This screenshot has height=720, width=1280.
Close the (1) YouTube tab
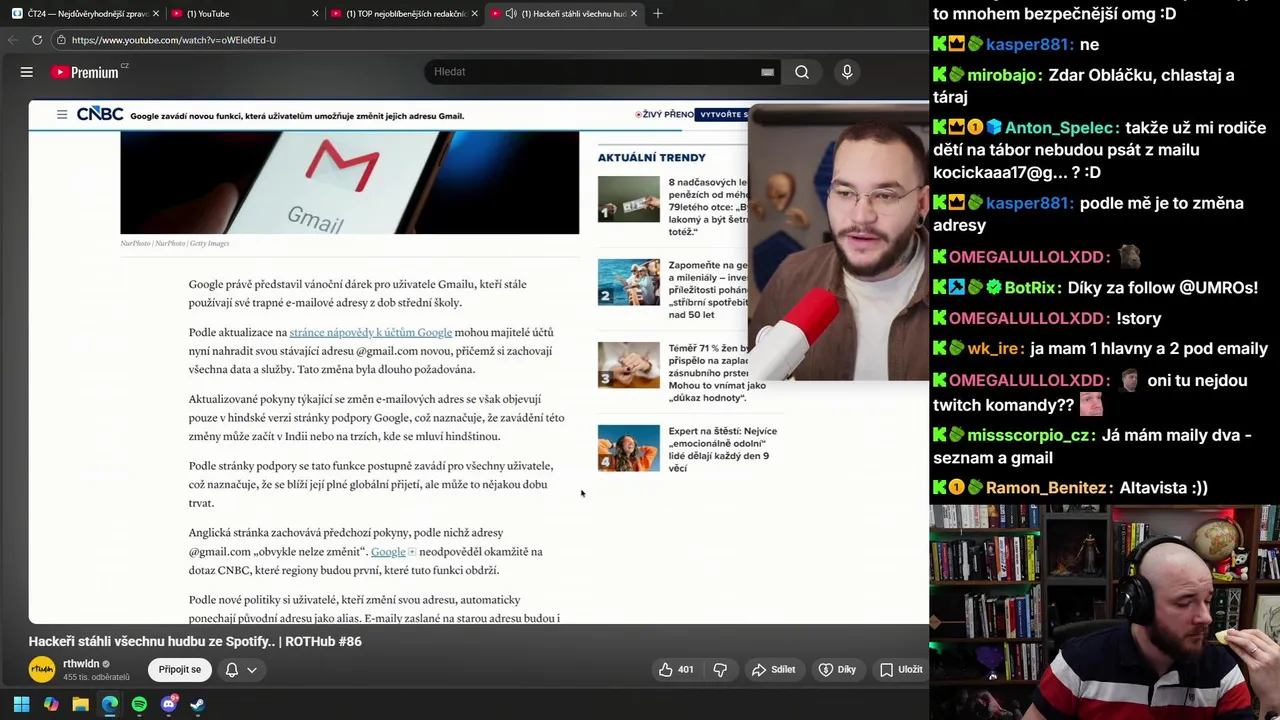point(315,14)
